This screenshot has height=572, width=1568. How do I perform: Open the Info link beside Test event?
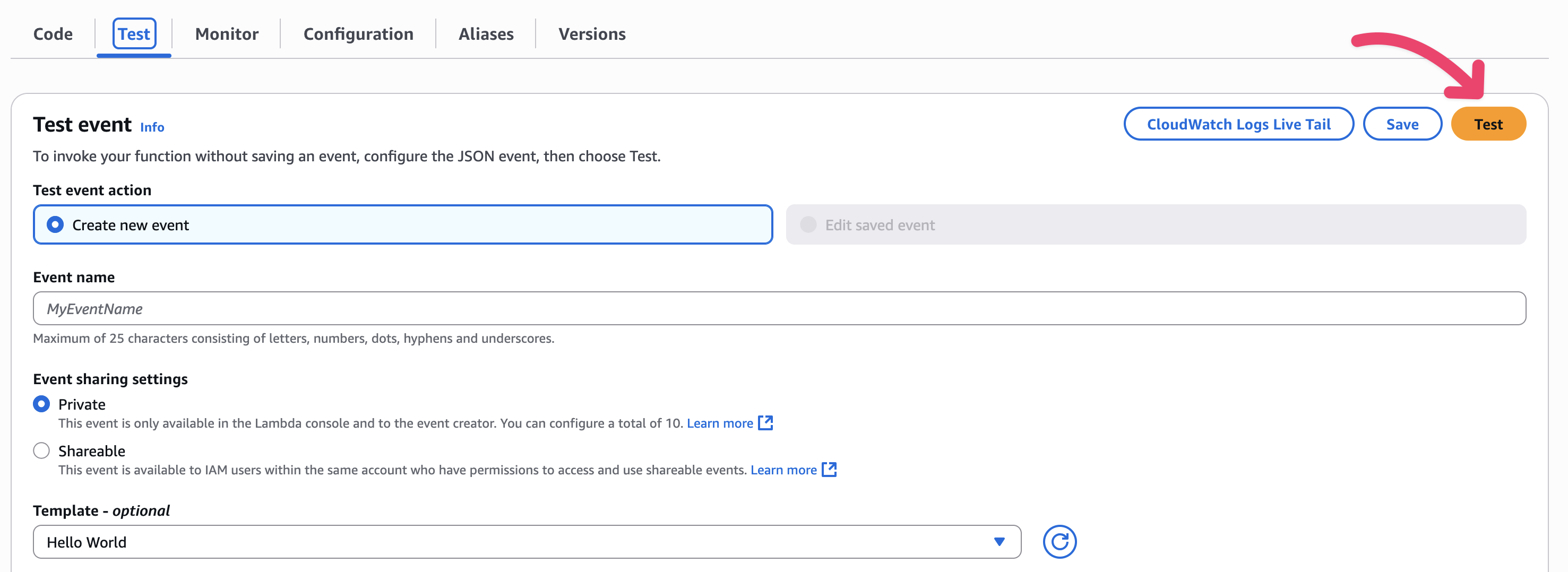coord(152,127)
